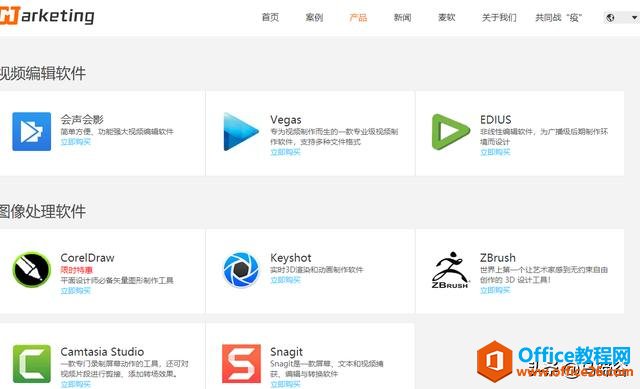640x389 pixels.
Task: Click the Vegas blue play-triangle icon
Action: tap(241, 131)
